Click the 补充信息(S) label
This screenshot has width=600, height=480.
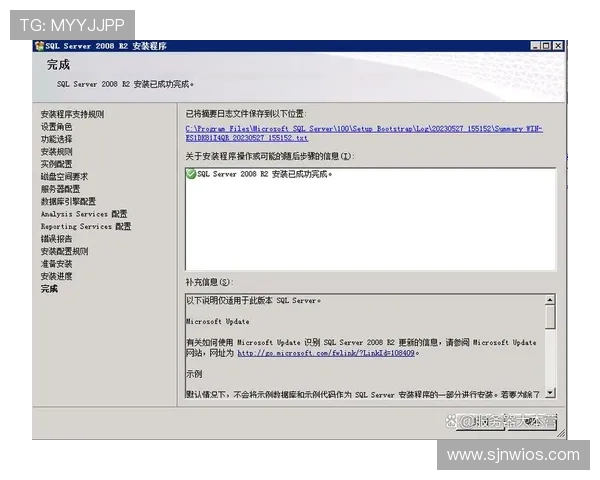click(209, 282)
